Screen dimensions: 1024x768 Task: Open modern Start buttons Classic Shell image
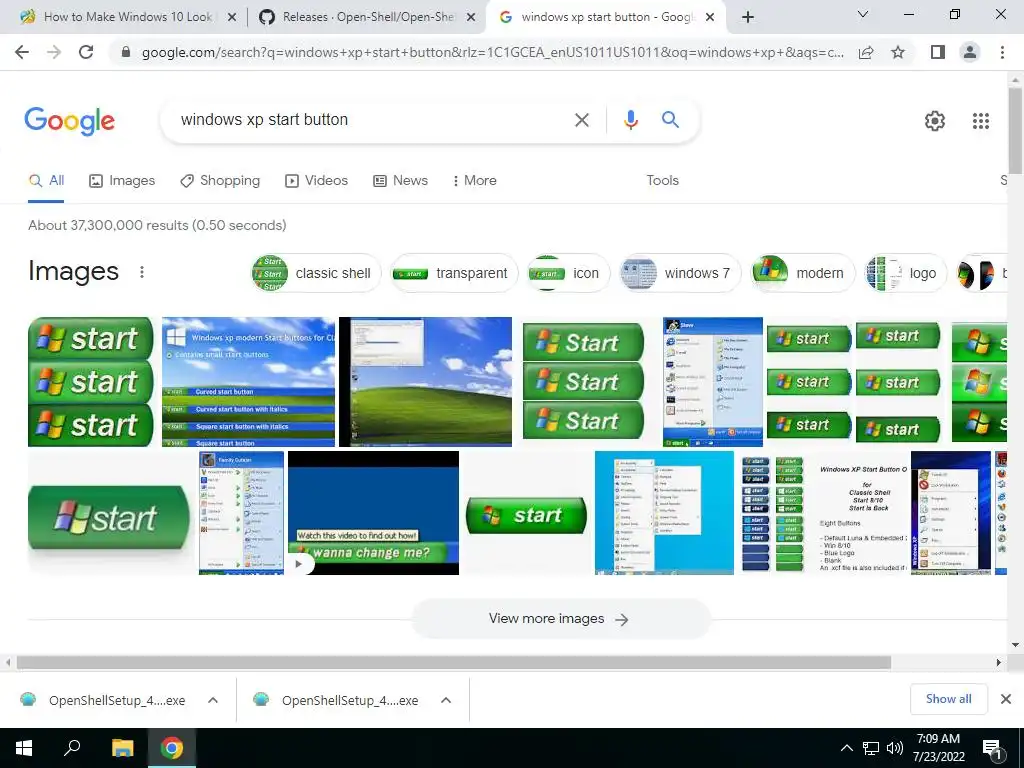pos(248,382)
